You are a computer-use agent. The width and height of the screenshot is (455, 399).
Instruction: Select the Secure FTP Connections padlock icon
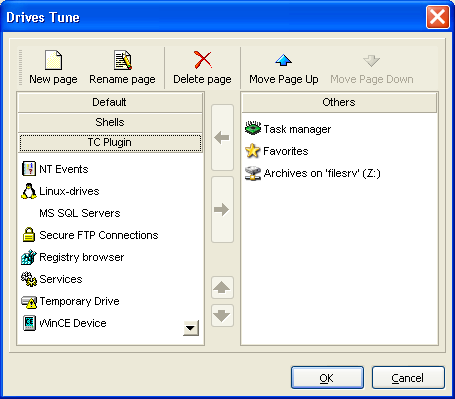29,235
